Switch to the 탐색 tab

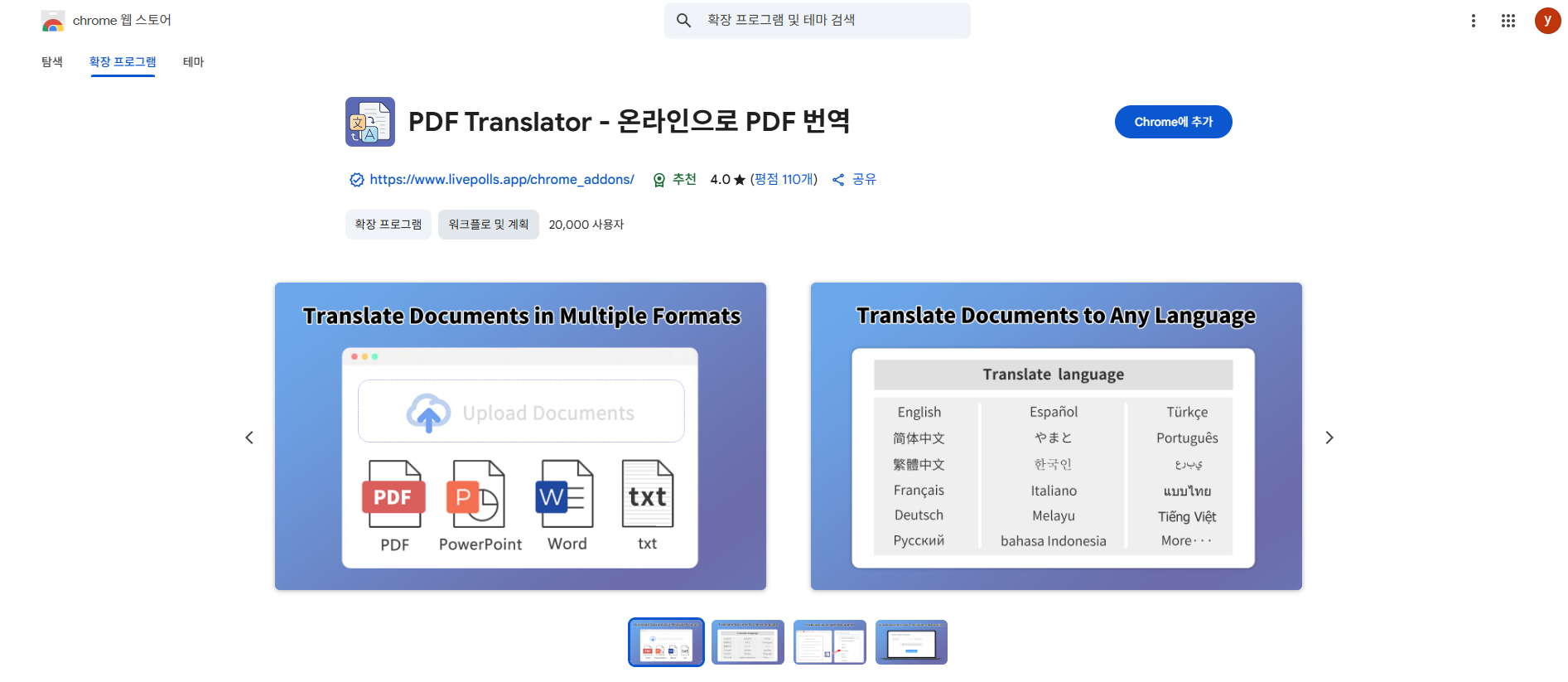click(x=52, y=62)
